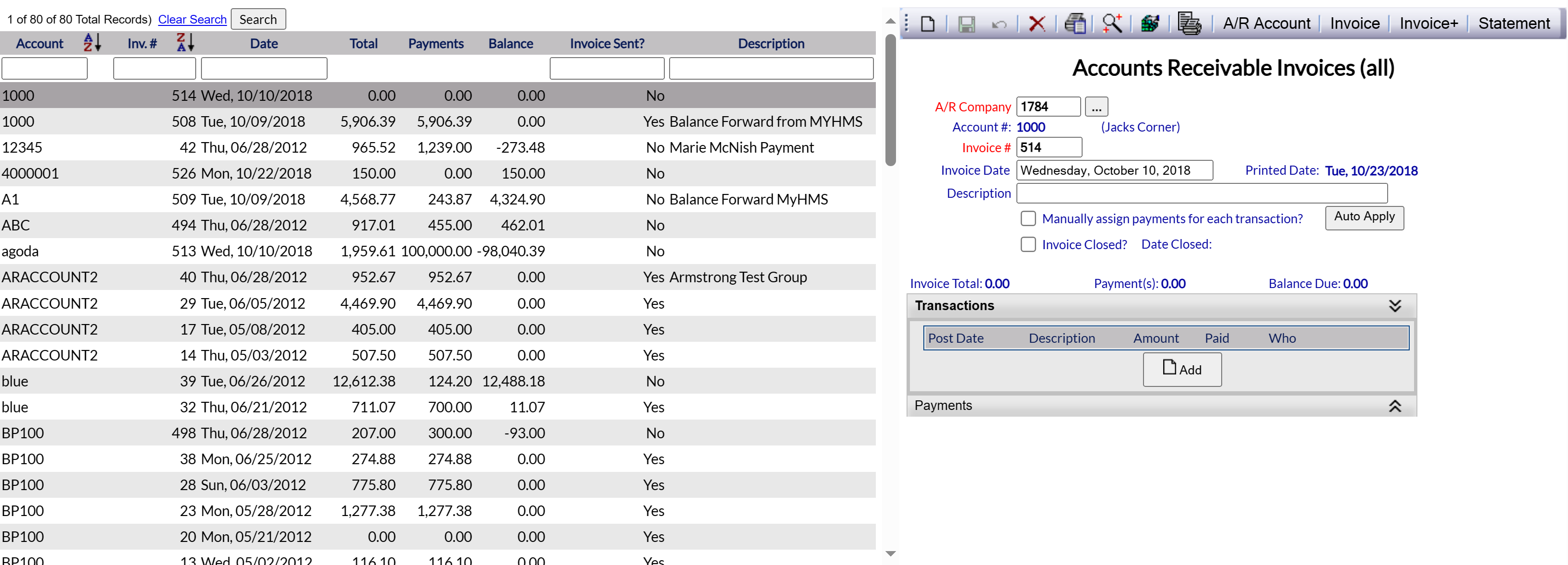Select the BP100 invoice 498 row

(437, 433)
